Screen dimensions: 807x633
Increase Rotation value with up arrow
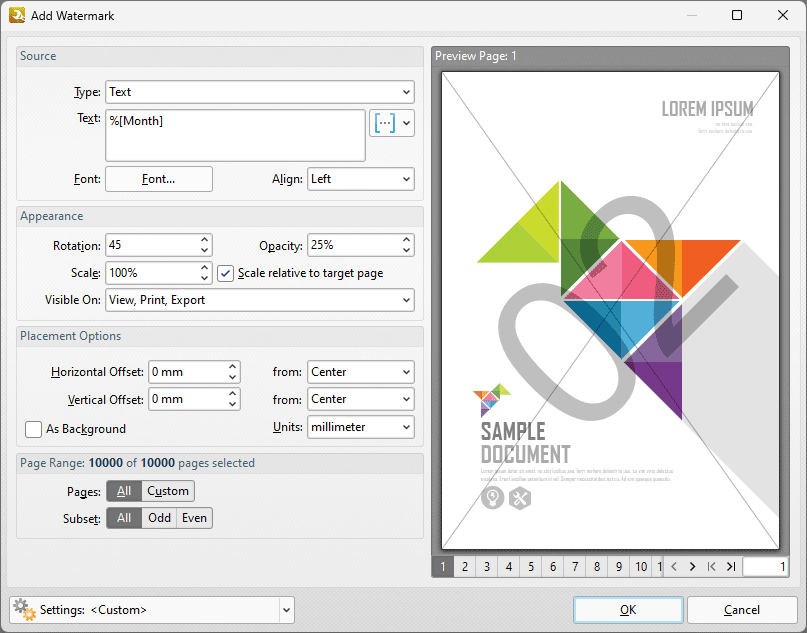pos(204,240)
